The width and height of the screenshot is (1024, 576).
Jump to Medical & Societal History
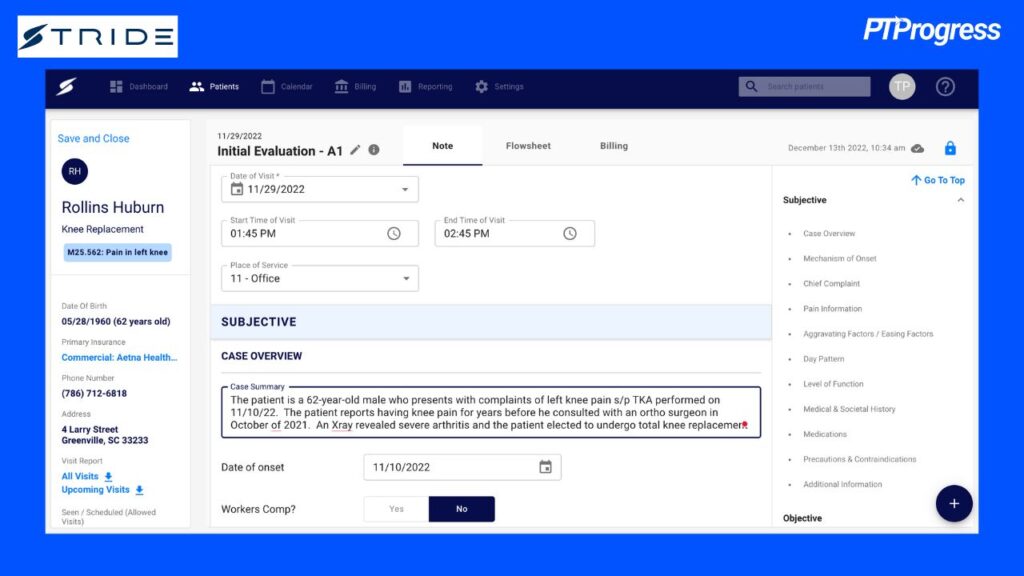point(849,409)
